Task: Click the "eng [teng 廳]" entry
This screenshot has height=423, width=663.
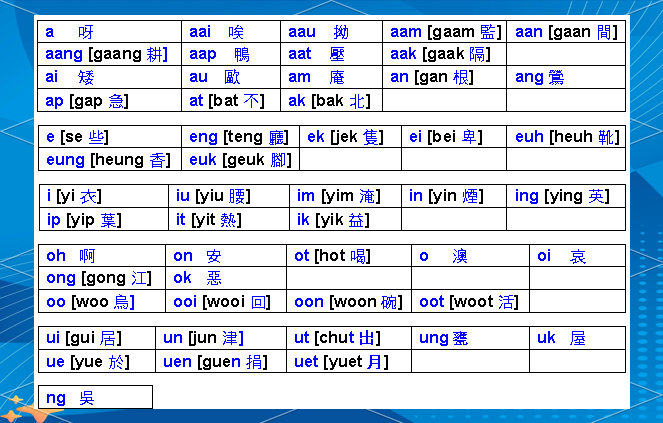Action: click(x=236, y=137)
